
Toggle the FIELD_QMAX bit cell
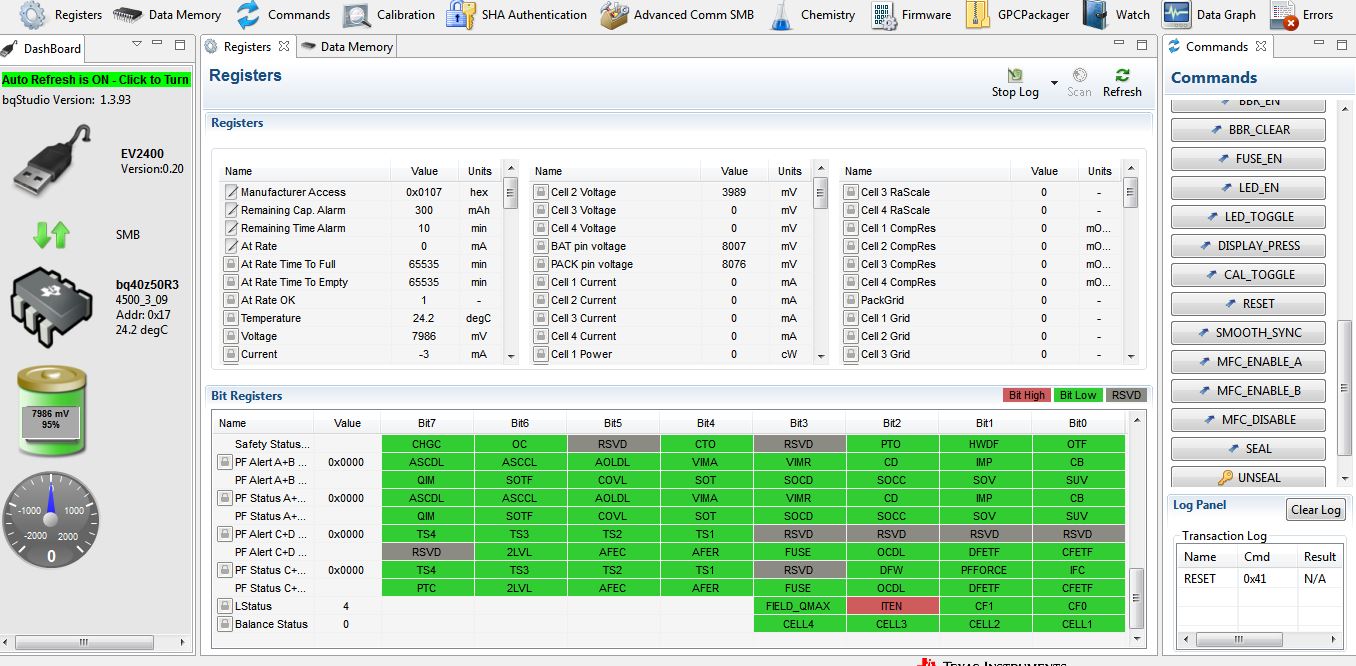(798, 606)
